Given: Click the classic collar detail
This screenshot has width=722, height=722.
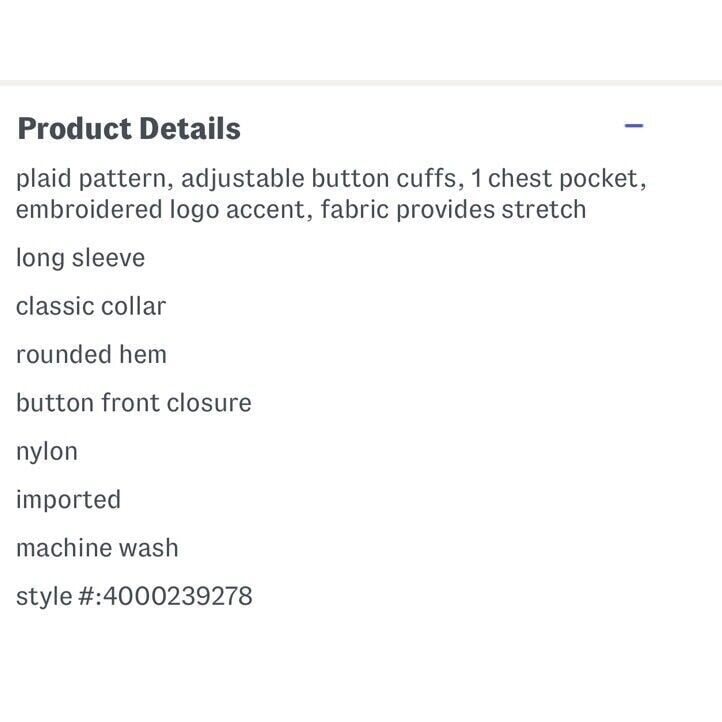Looking at the screenshot, I should pos(91,307).
